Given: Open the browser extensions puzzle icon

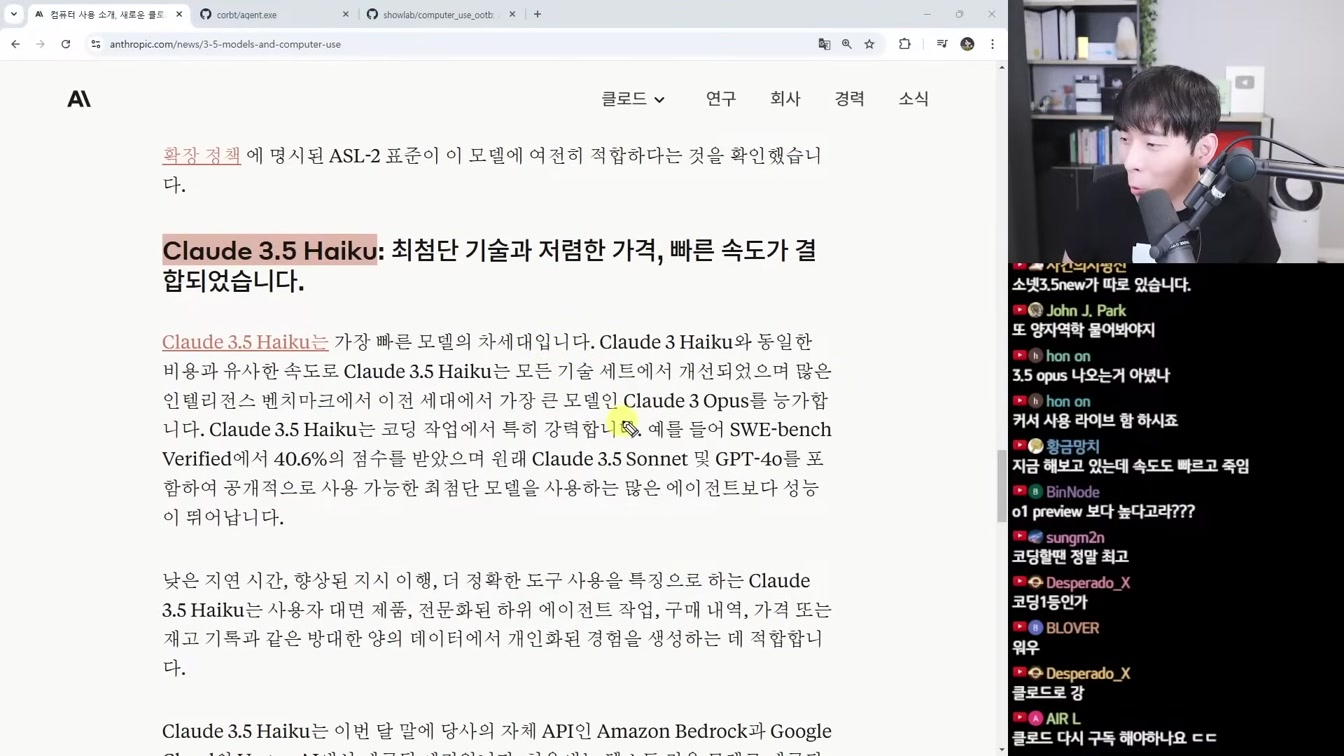Looking at the screenshot, I should click(x=905, y=44).
